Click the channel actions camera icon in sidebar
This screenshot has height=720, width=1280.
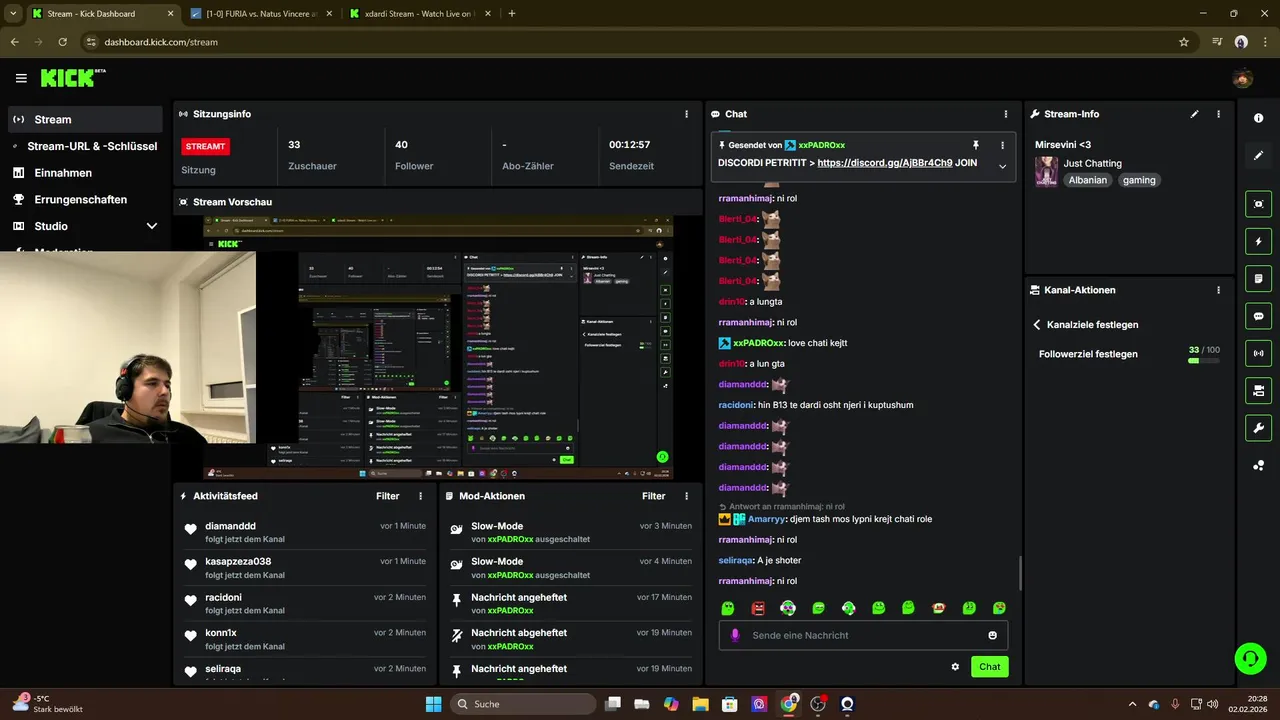[1258, 390]
